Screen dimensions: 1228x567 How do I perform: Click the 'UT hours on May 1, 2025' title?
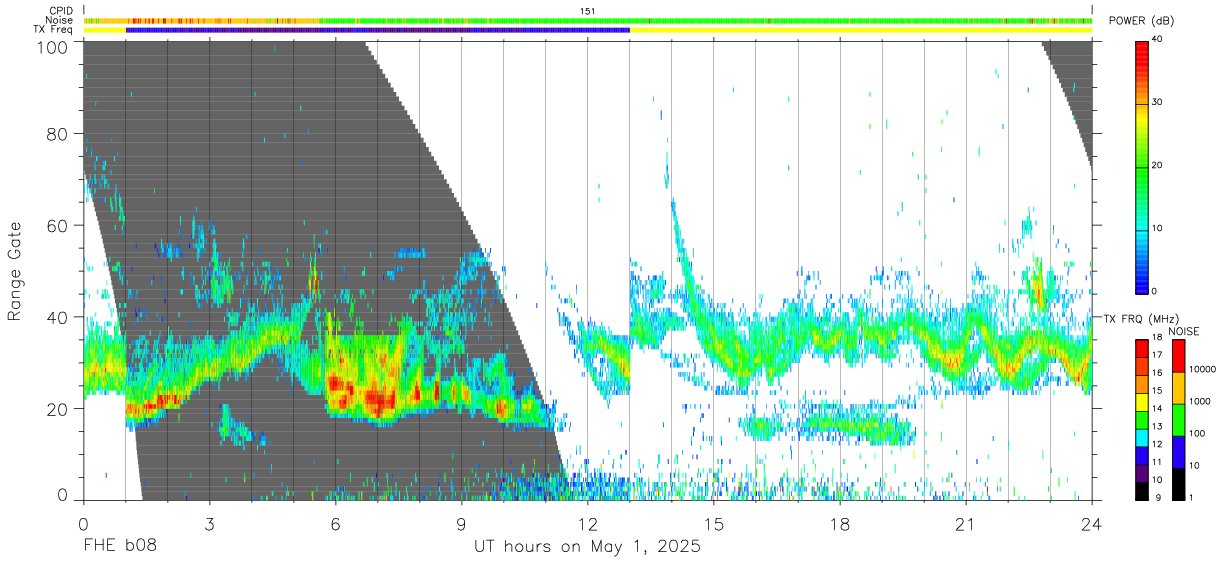coord(588,548)
